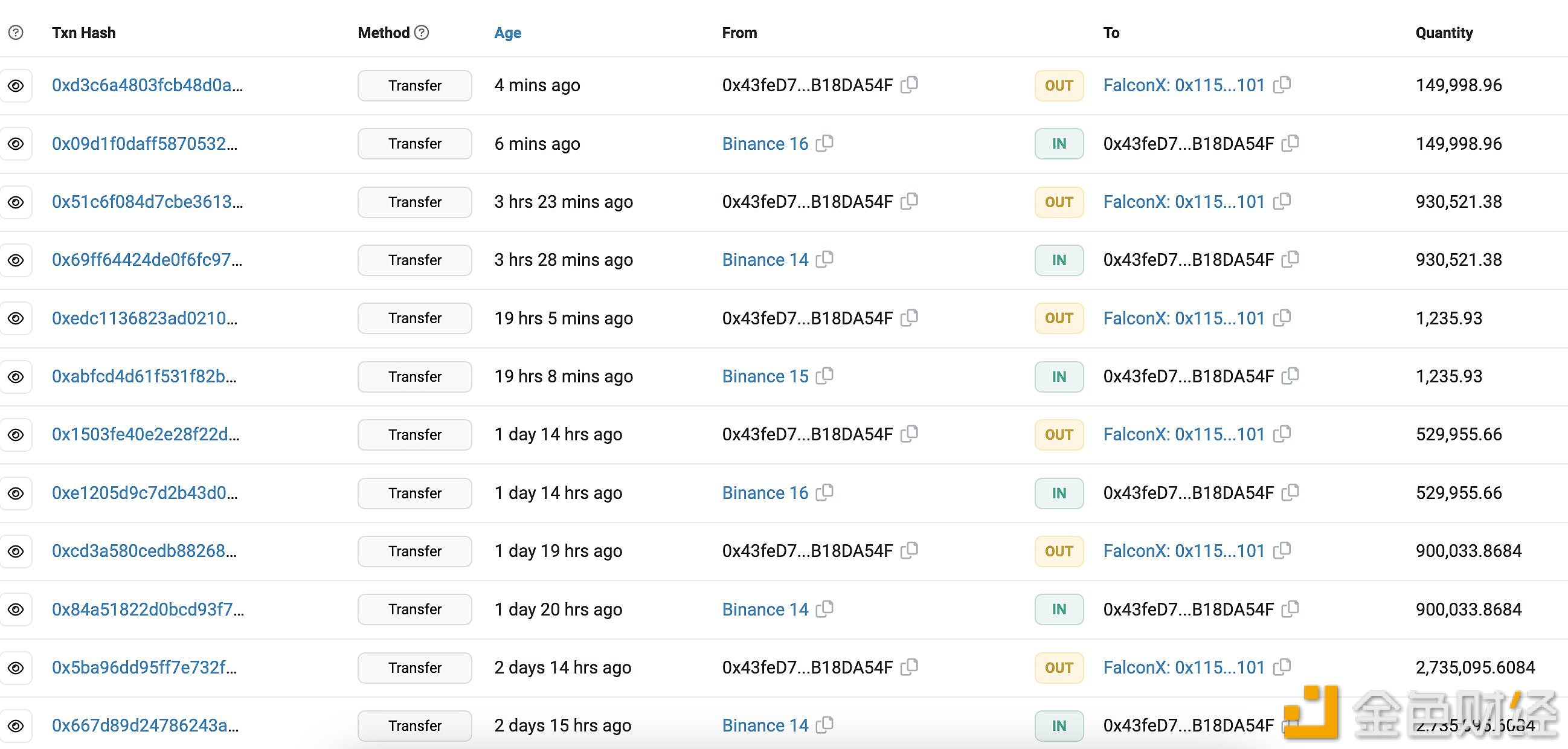1568x749 pixels.
Task: Copy From address in 19 hrs 5 mins row
Action: (x=910, y=317)
